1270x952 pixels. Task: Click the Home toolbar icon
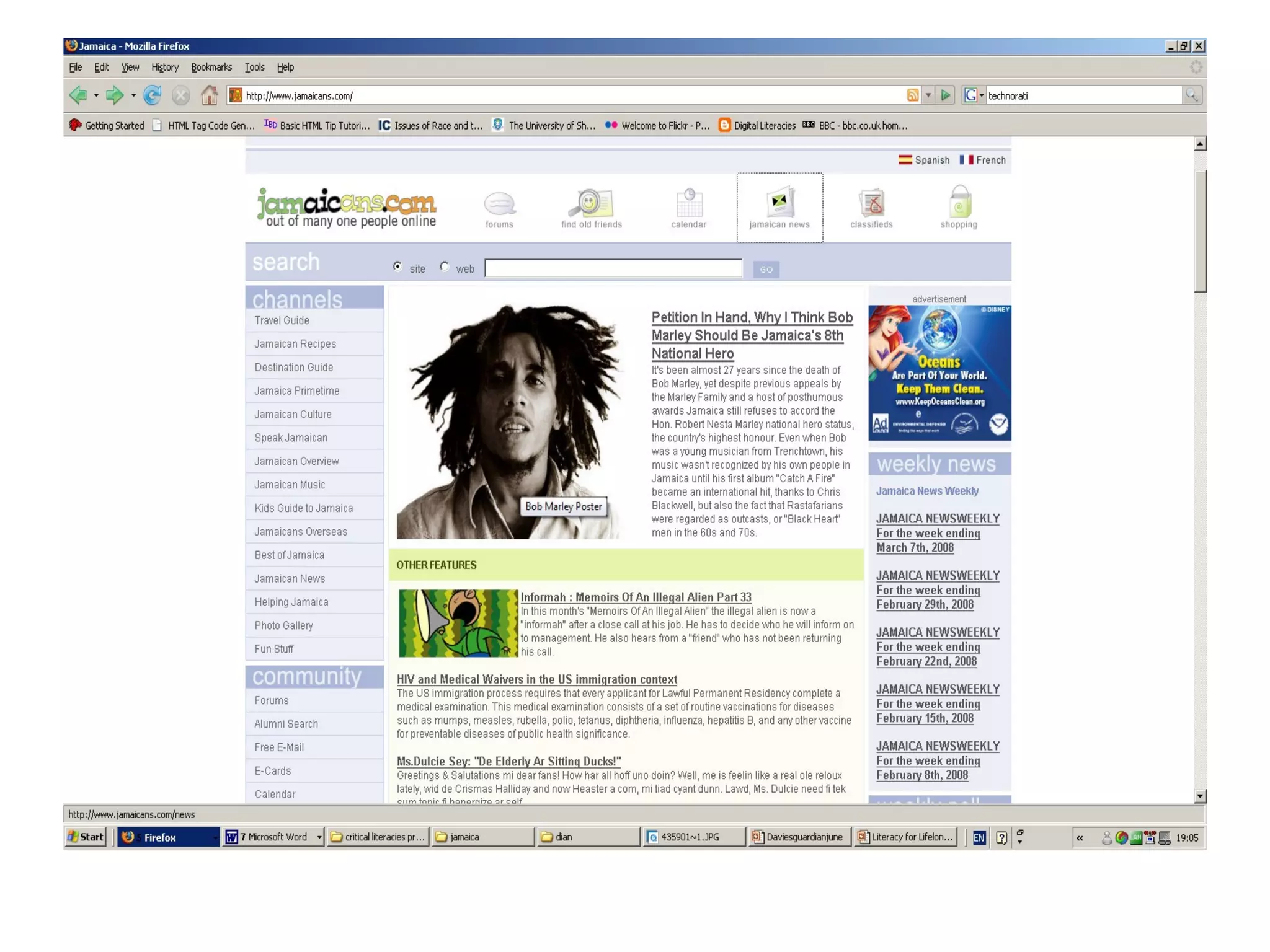[x=209, y=95]
